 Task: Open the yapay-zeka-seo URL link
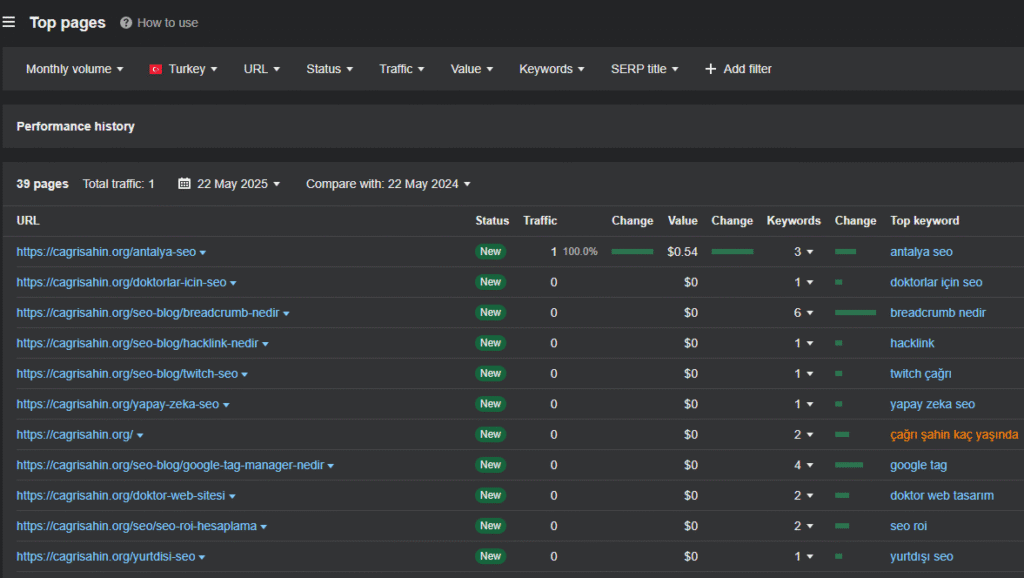pos(118,404)
